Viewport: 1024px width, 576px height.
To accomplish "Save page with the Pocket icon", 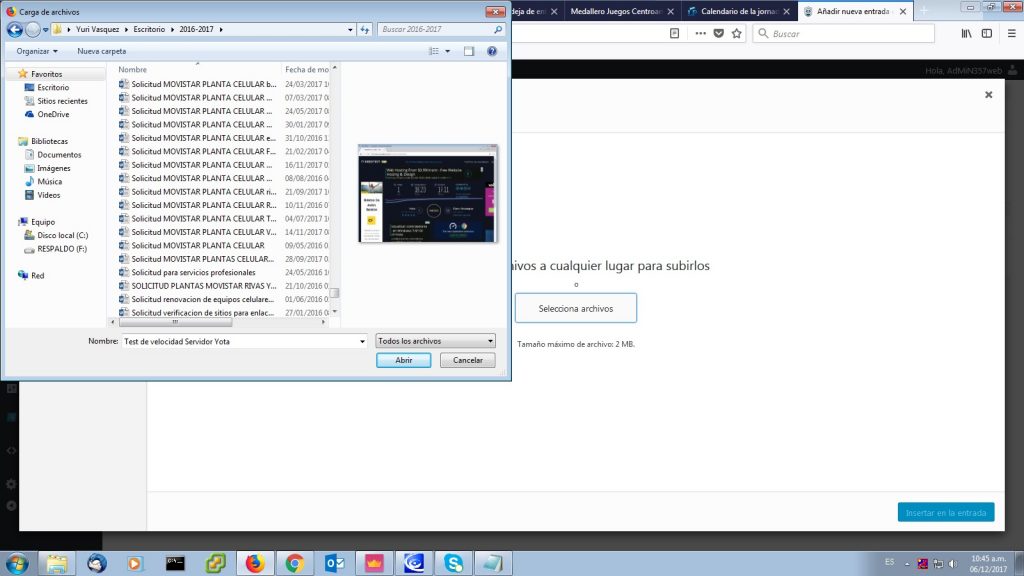I will 718,33.
